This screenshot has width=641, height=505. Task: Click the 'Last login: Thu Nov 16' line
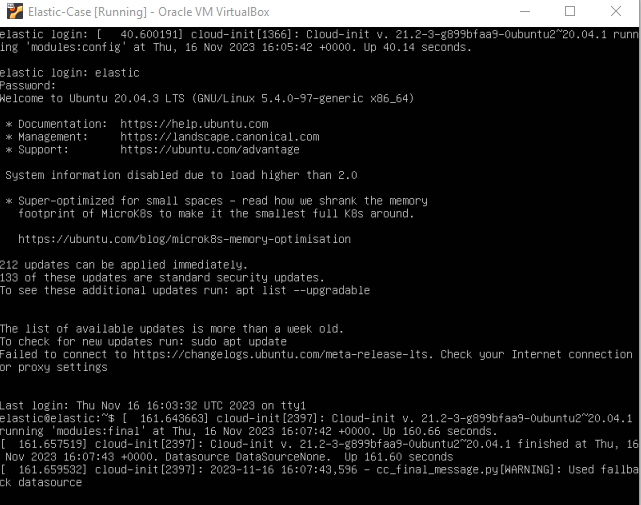[x=153, y=406]
